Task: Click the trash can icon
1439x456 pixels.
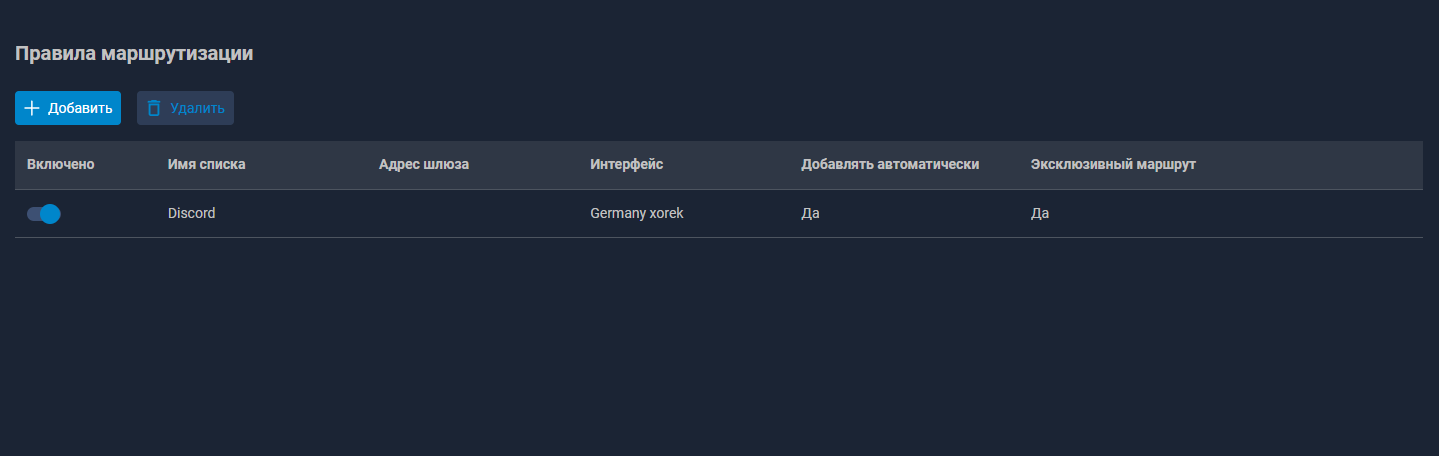Action: [x=154, y=108]
